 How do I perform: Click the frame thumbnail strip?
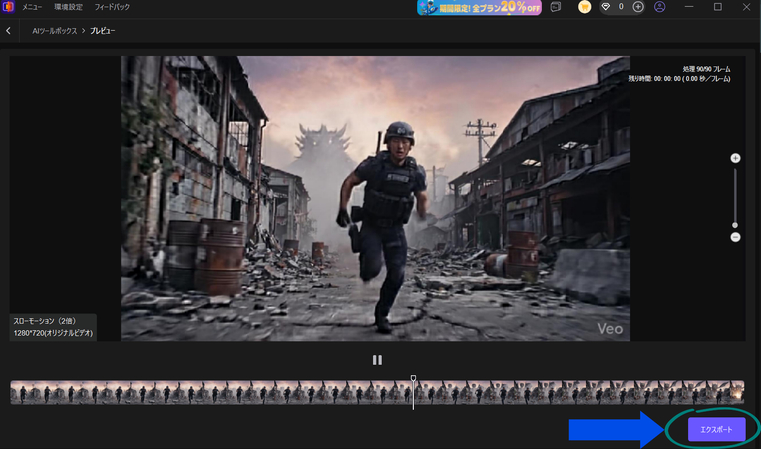click(x=377, y=392)
